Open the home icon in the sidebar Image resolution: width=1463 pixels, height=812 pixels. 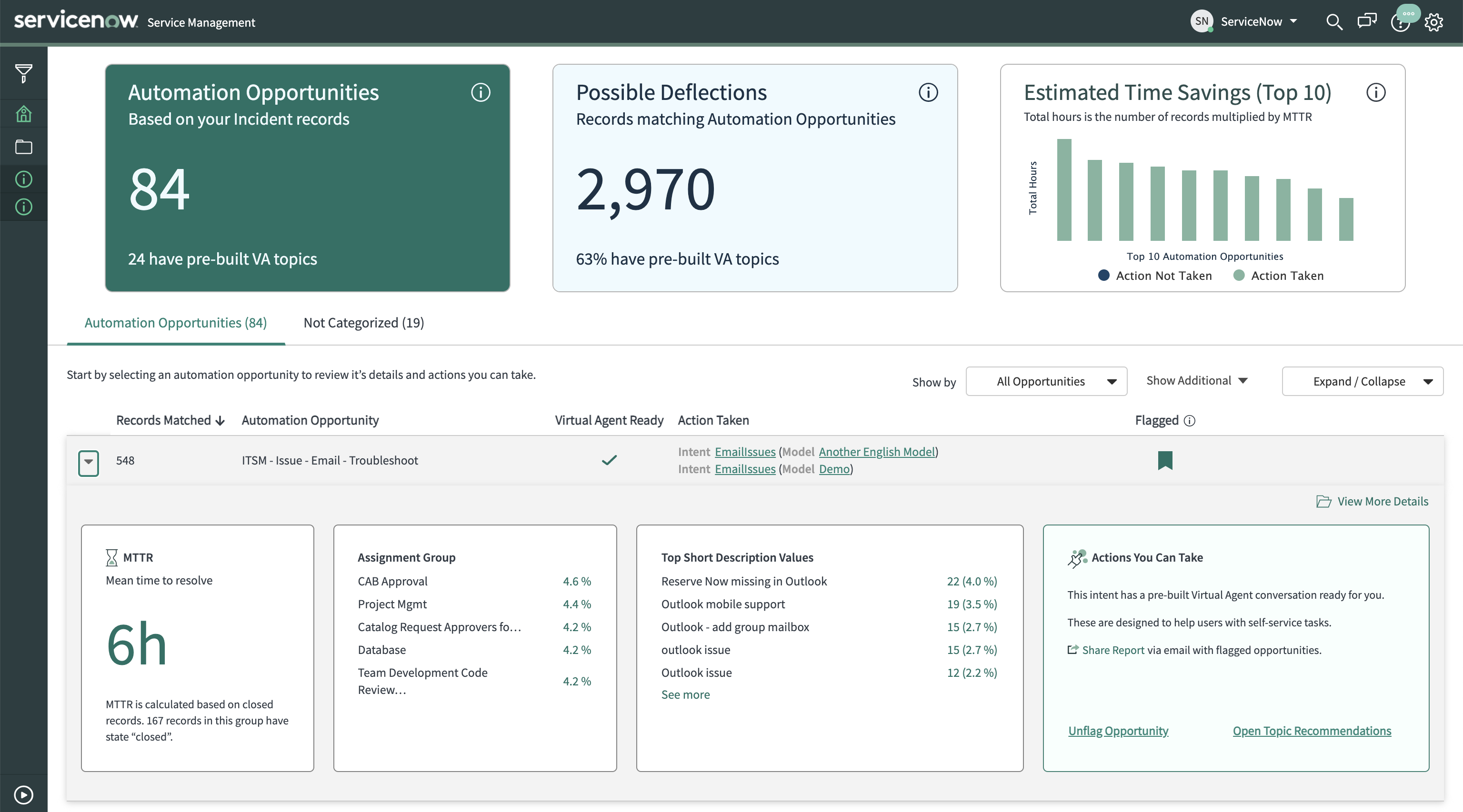pos(23,113)
